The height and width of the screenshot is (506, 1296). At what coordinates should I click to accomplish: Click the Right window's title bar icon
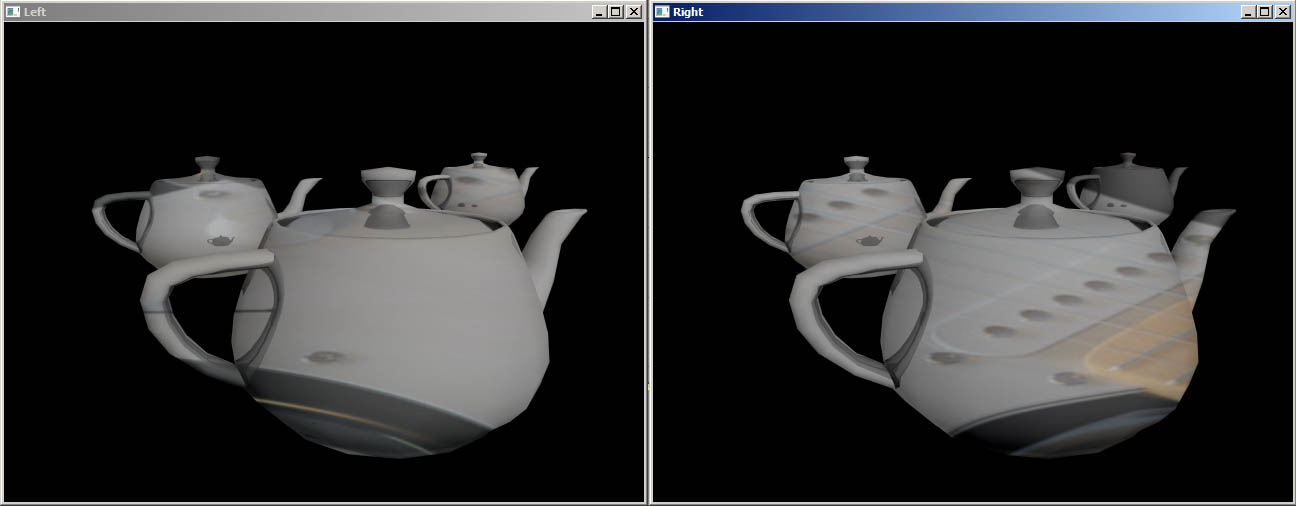point(662,12)
